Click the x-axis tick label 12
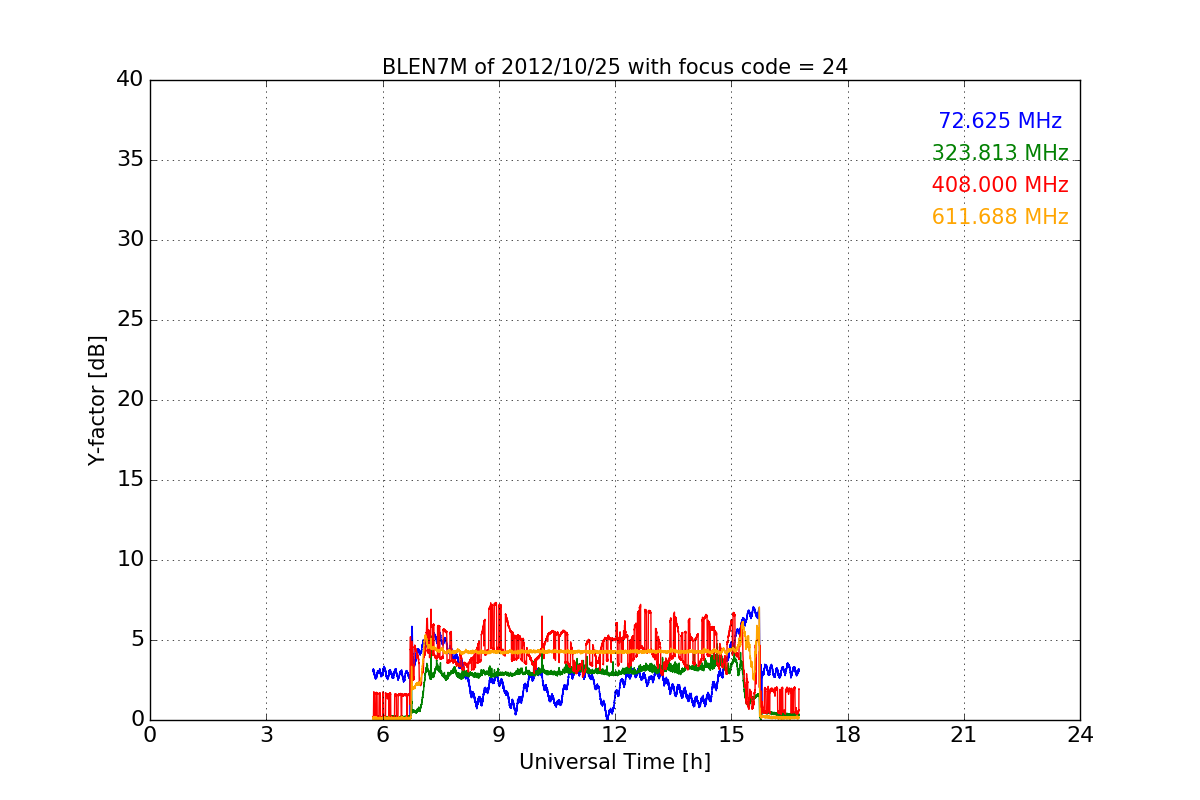Viewport: 1200px width, 800px height. pyautogui.click(x=615, y=735)
